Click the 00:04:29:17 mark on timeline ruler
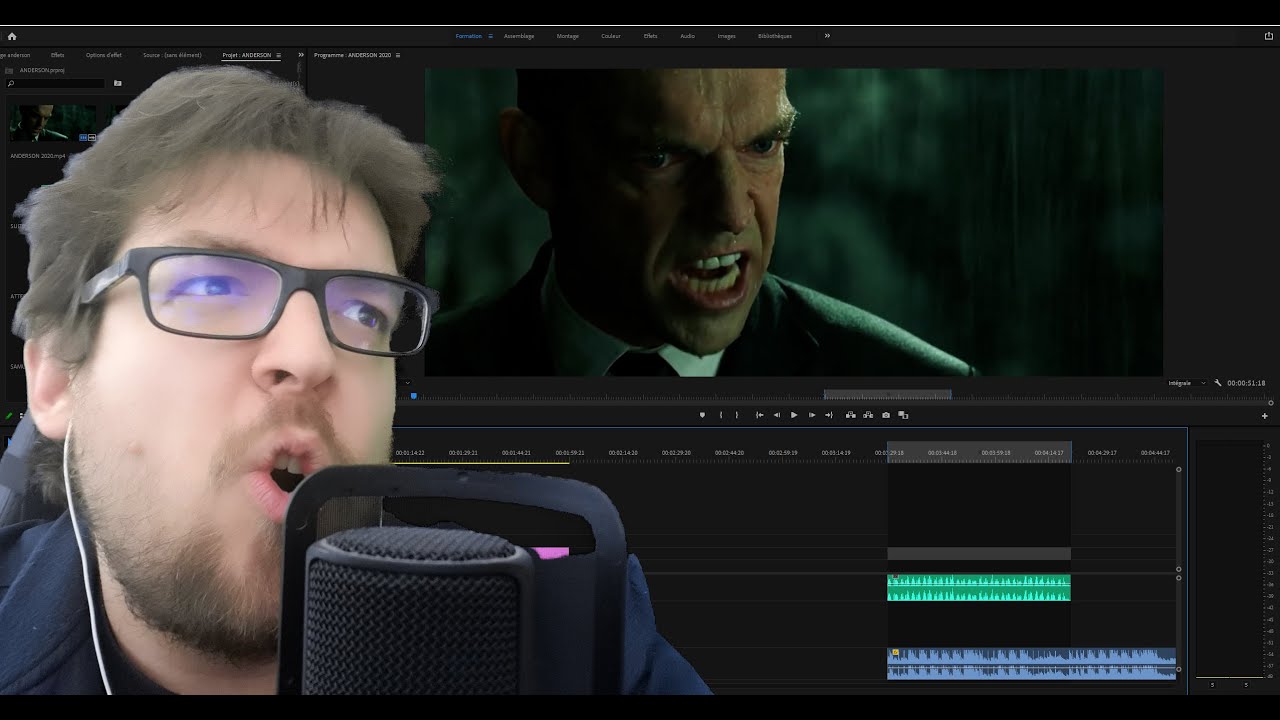1280x720 pixels. pos(1102,453)
